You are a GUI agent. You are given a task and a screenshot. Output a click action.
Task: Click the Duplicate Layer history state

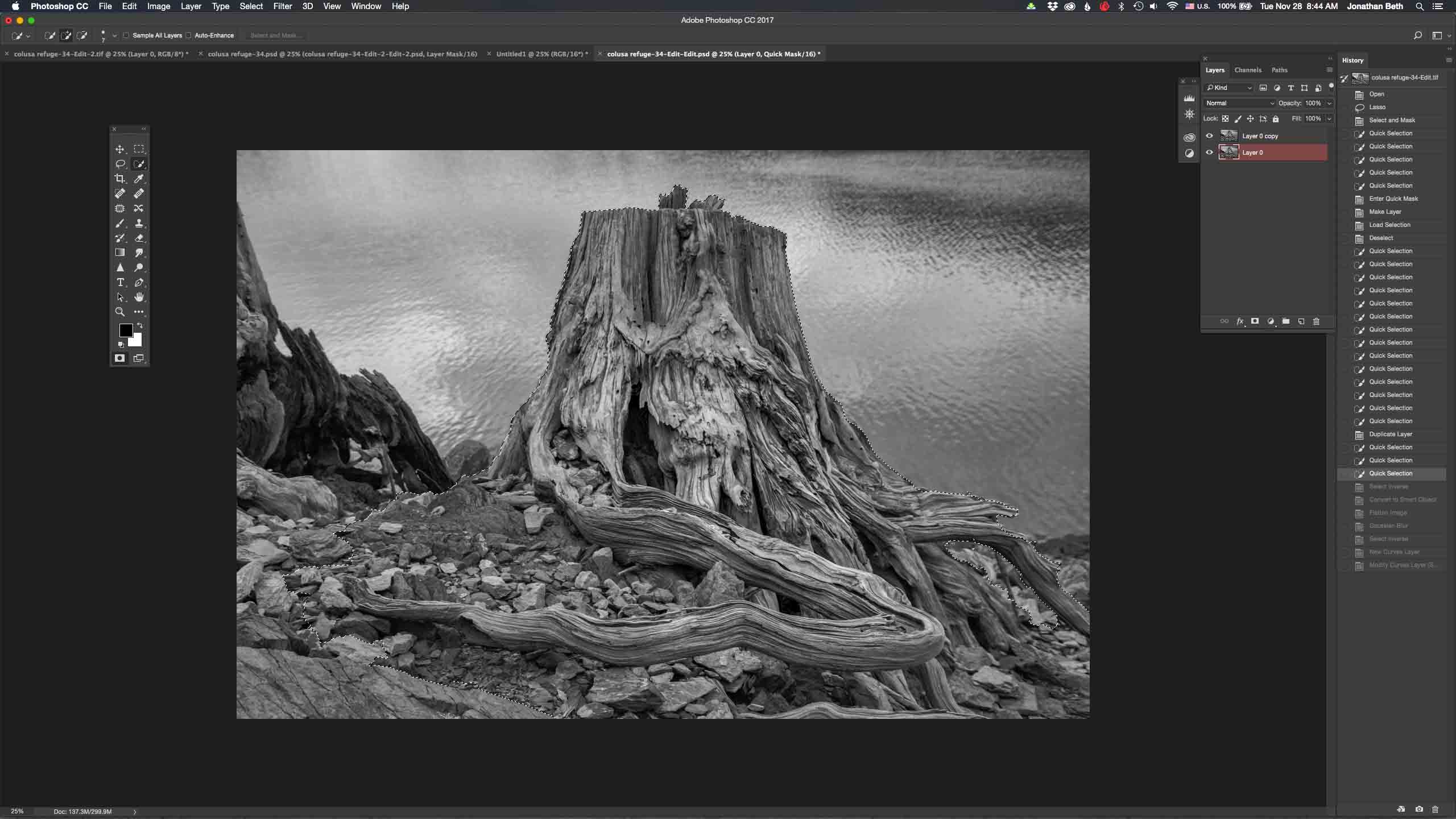(x=1391, y=434)
